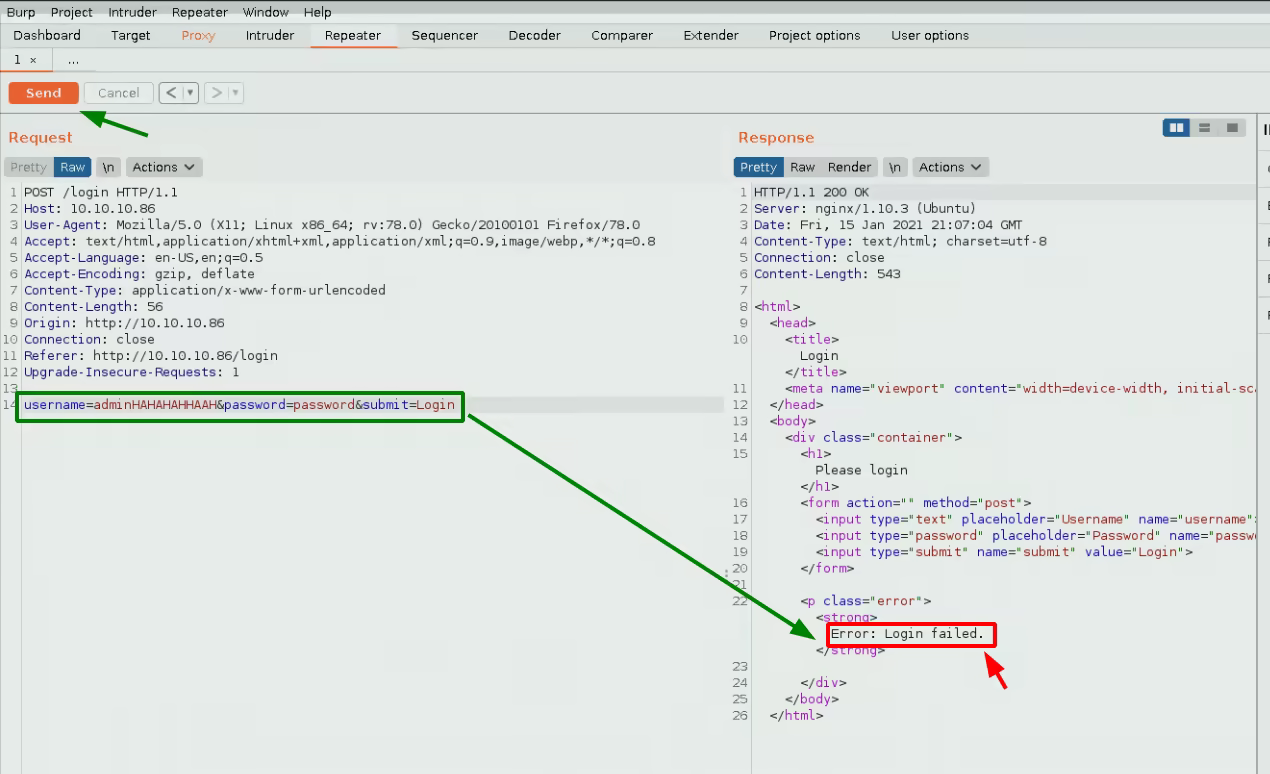1270x774 pixels.
Task: Switch the Request view to Pretty
Action: tap(29, 167)
